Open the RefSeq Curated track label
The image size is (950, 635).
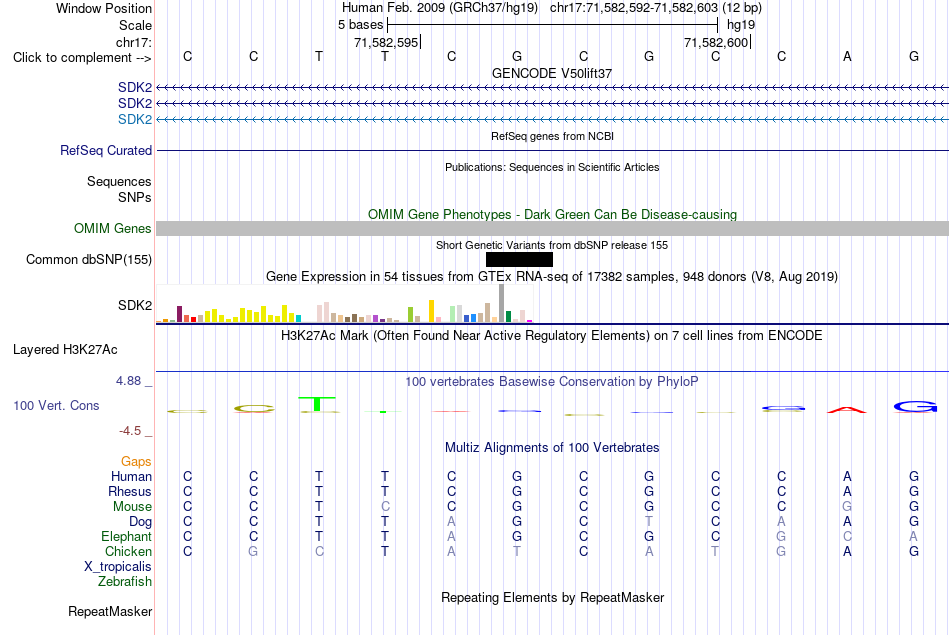coord(106,150)
